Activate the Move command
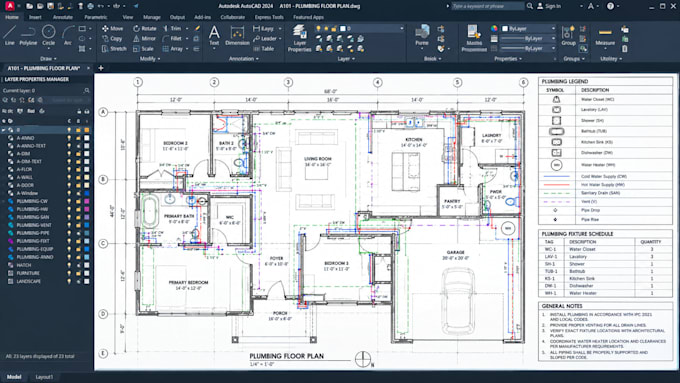This screenshot has width=680, height=383. click(x=112, y=29)
